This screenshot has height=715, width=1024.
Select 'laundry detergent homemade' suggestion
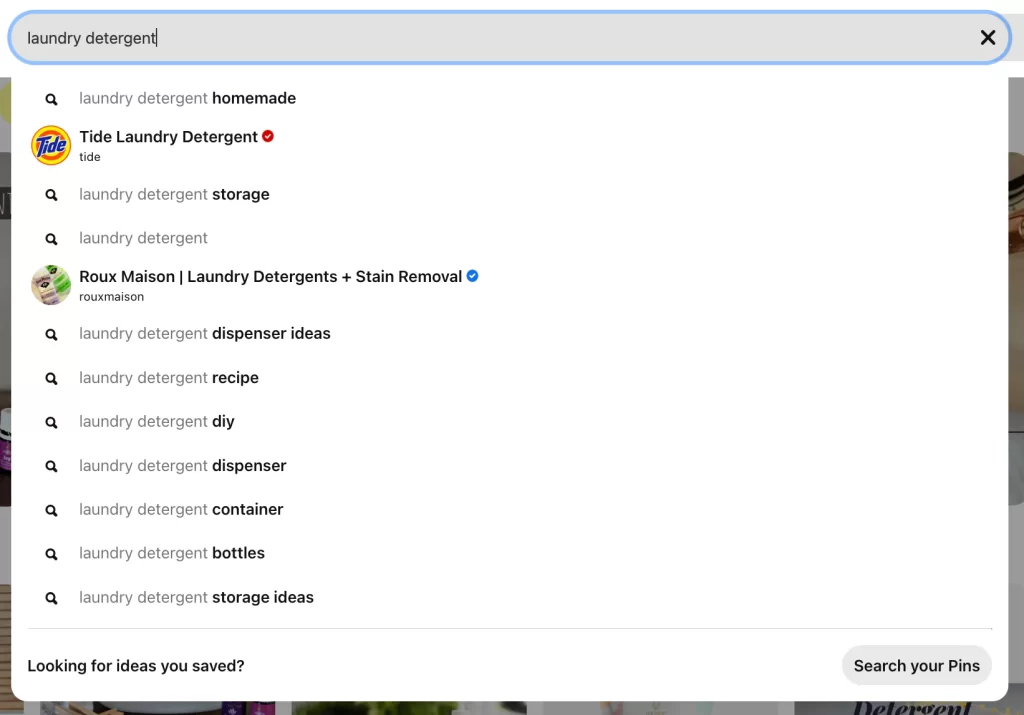click(187, 98)
